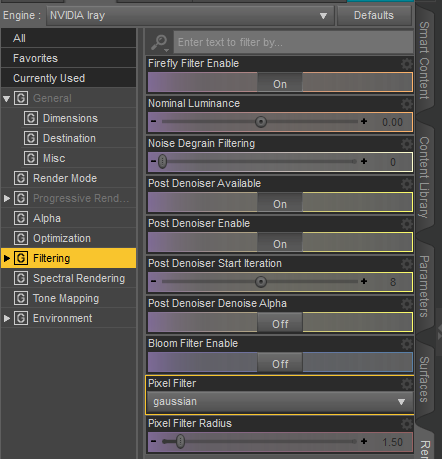
Task: Click the Defaults button
Action: pyautogui.click(x=374, y=15)
